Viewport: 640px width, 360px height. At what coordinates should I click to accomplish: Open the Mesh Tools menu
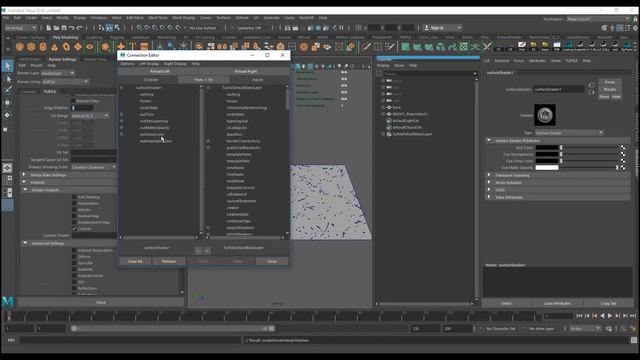(x=158, y=18)
